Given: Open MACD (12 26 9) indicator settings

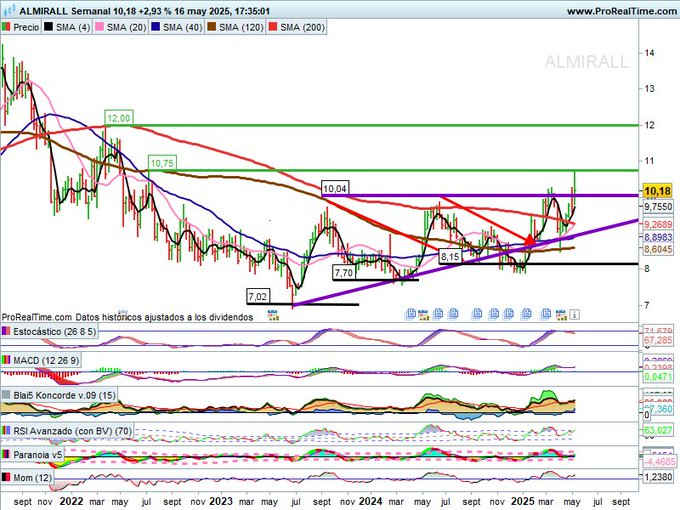Looking at the screenshot, I should point(46,360).
